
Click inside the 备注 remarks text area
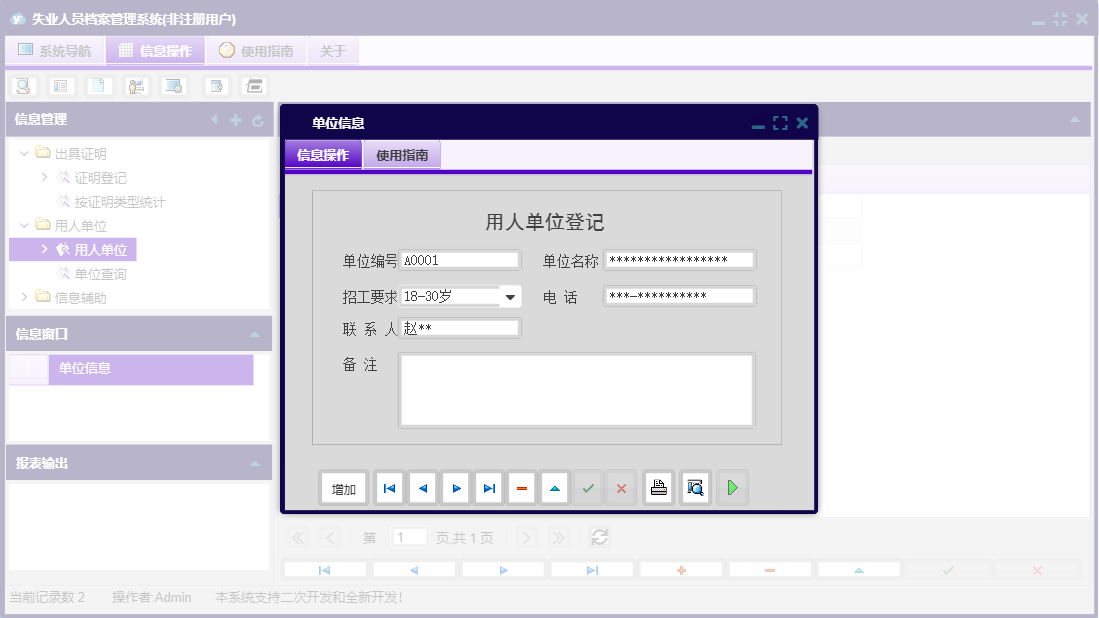pyautogui.click(x=576, y=390)
